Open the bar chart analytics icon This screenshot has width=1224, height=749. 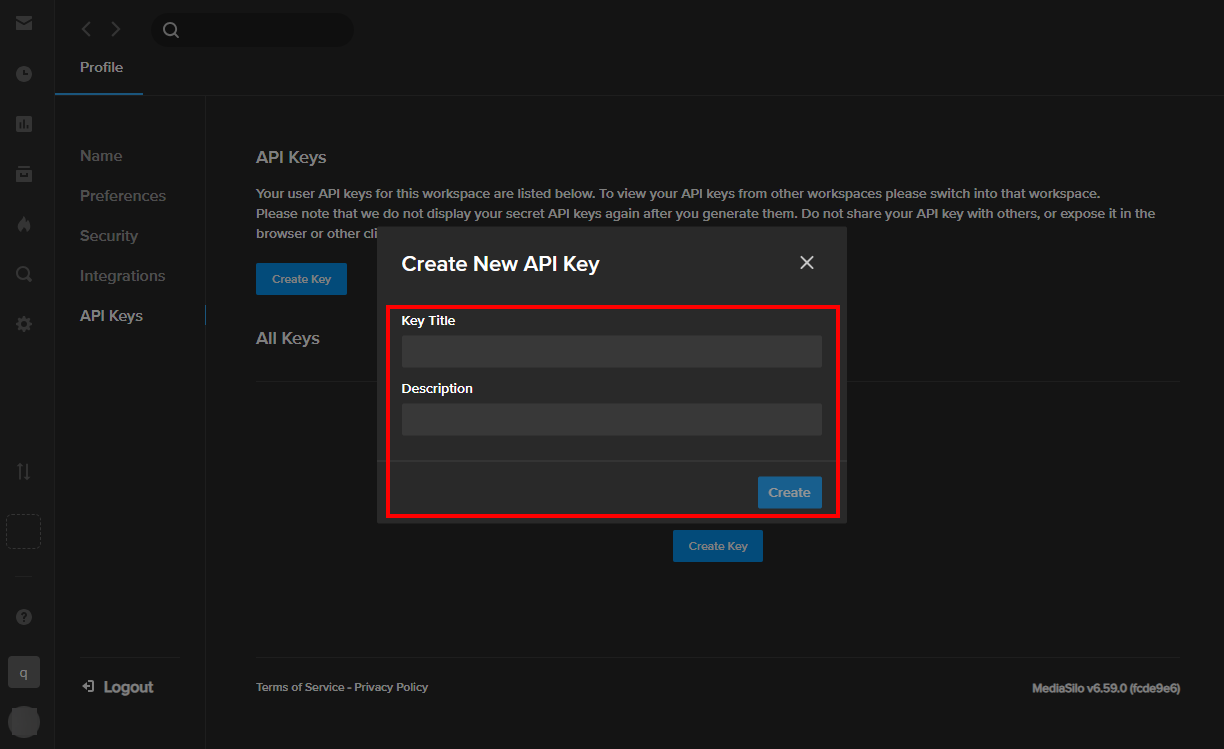tap(24, 124)
